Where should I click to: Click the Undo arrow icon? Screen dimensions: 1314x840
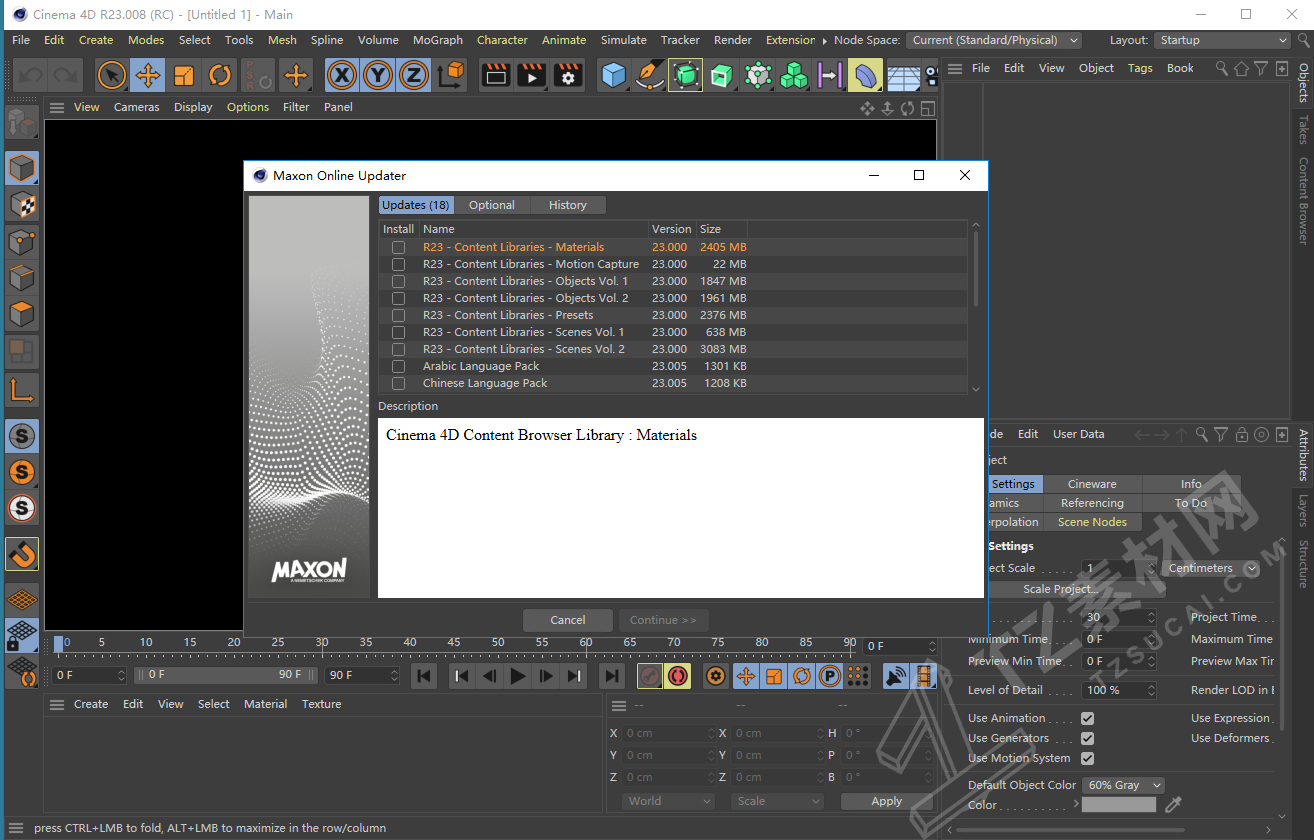31,75
